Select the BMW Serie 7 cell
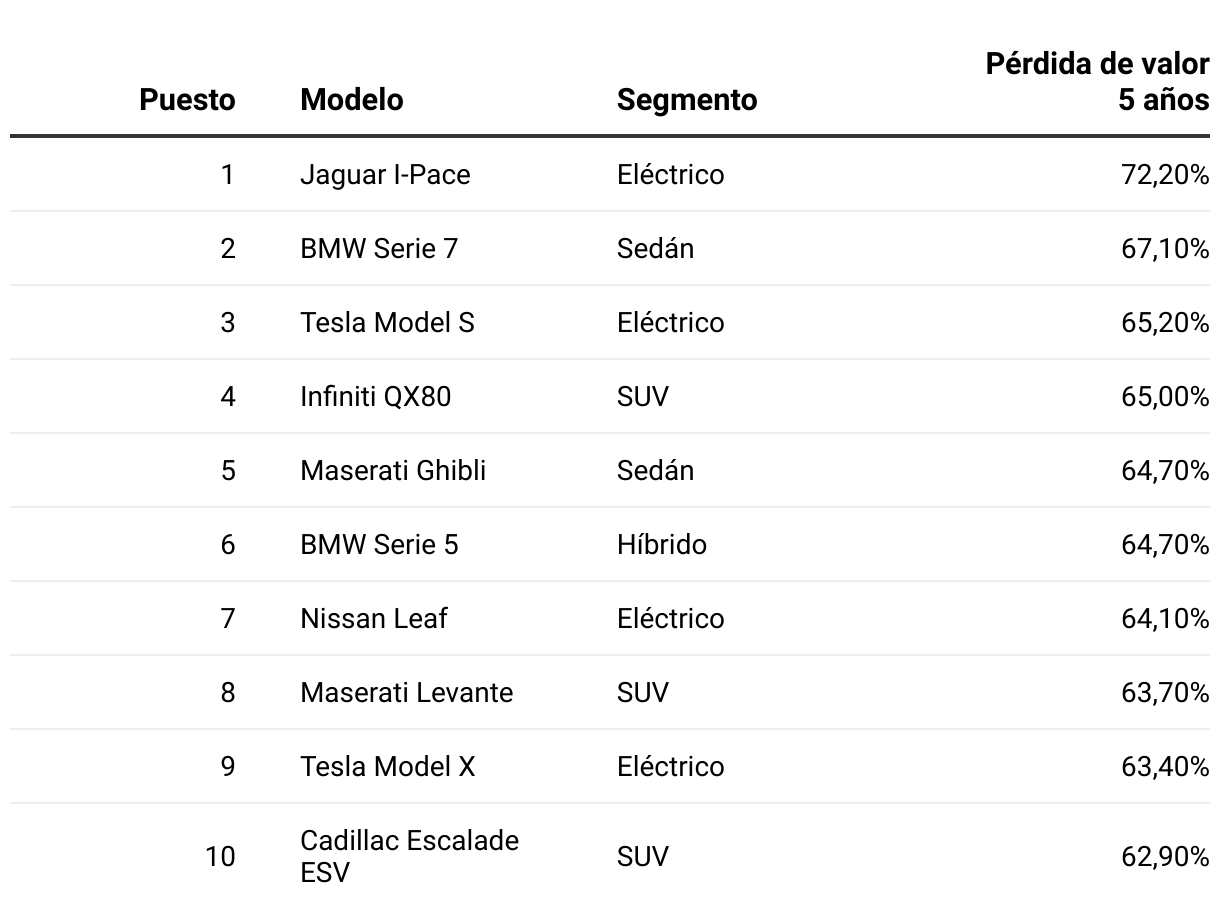 pos(379,249)
